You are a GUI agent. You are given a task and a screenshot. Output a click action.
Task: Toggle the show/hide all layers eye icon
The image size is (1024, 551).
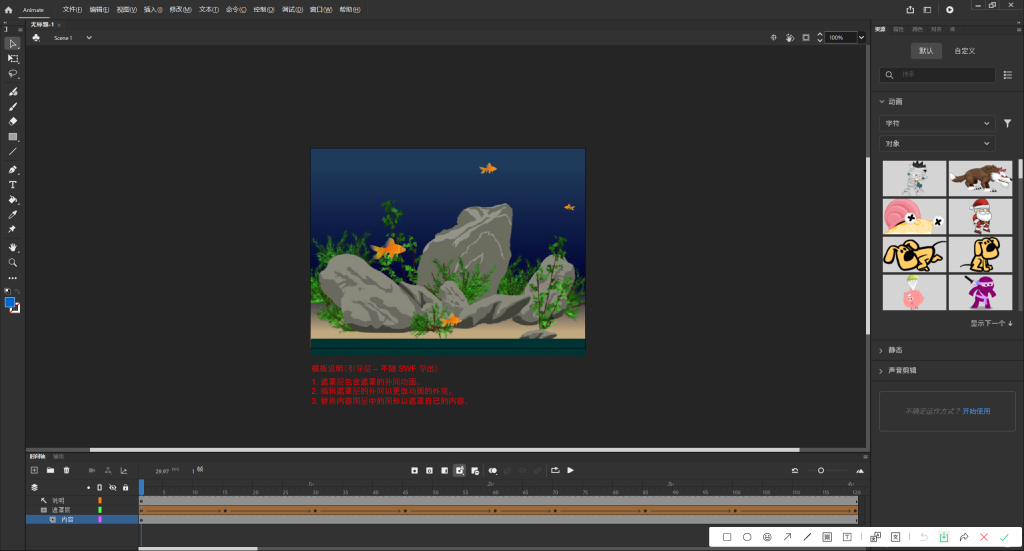tap(112, 487)
